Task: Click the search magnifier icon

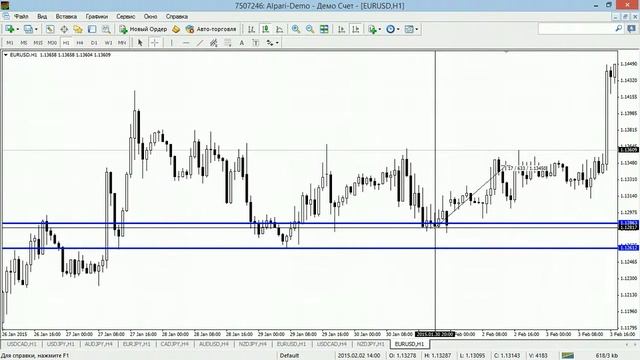Action: point(618,29)
